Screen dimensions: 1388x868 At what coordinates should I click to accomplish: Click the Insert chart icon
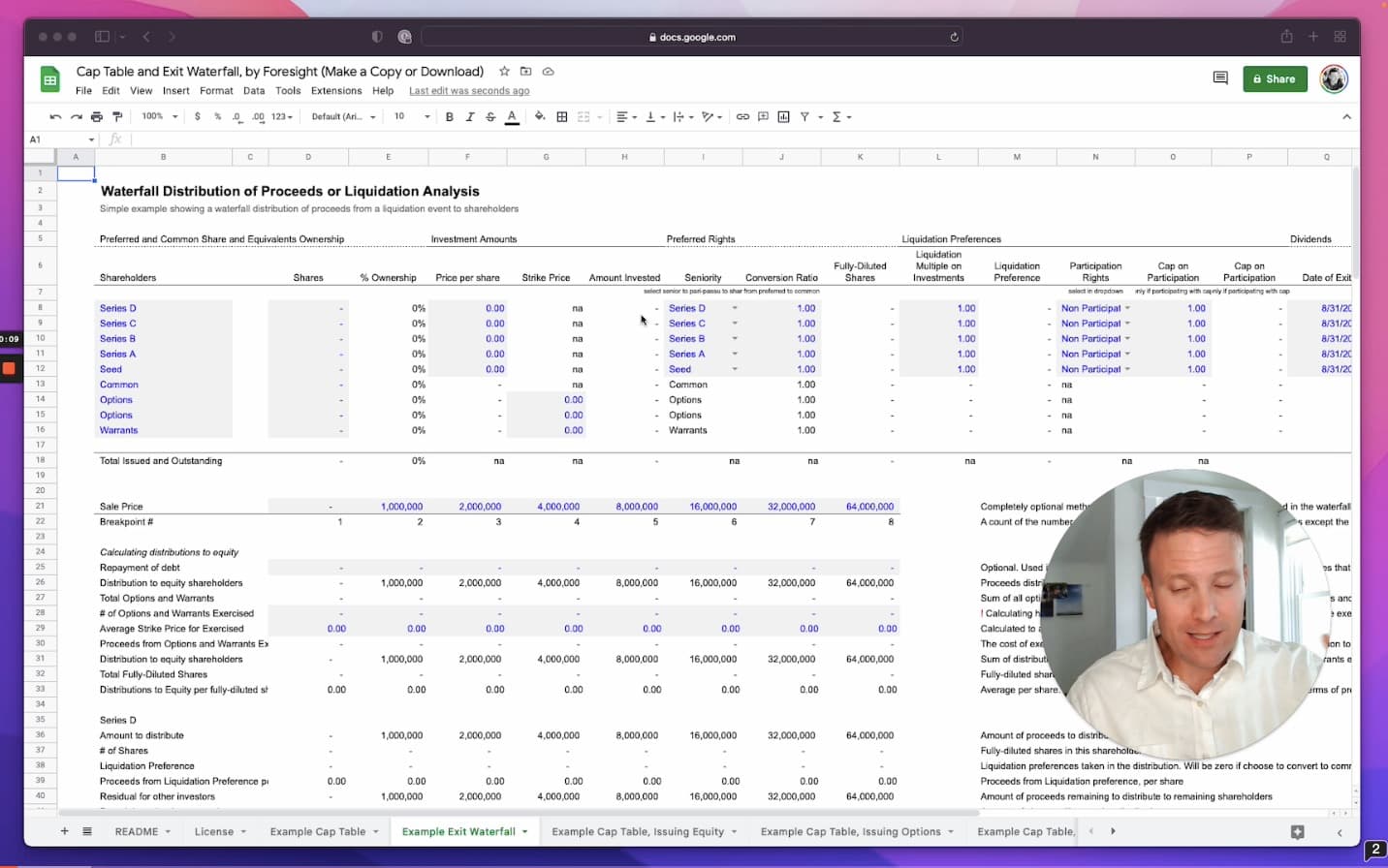pyautogui.click(x=783, y=116)
